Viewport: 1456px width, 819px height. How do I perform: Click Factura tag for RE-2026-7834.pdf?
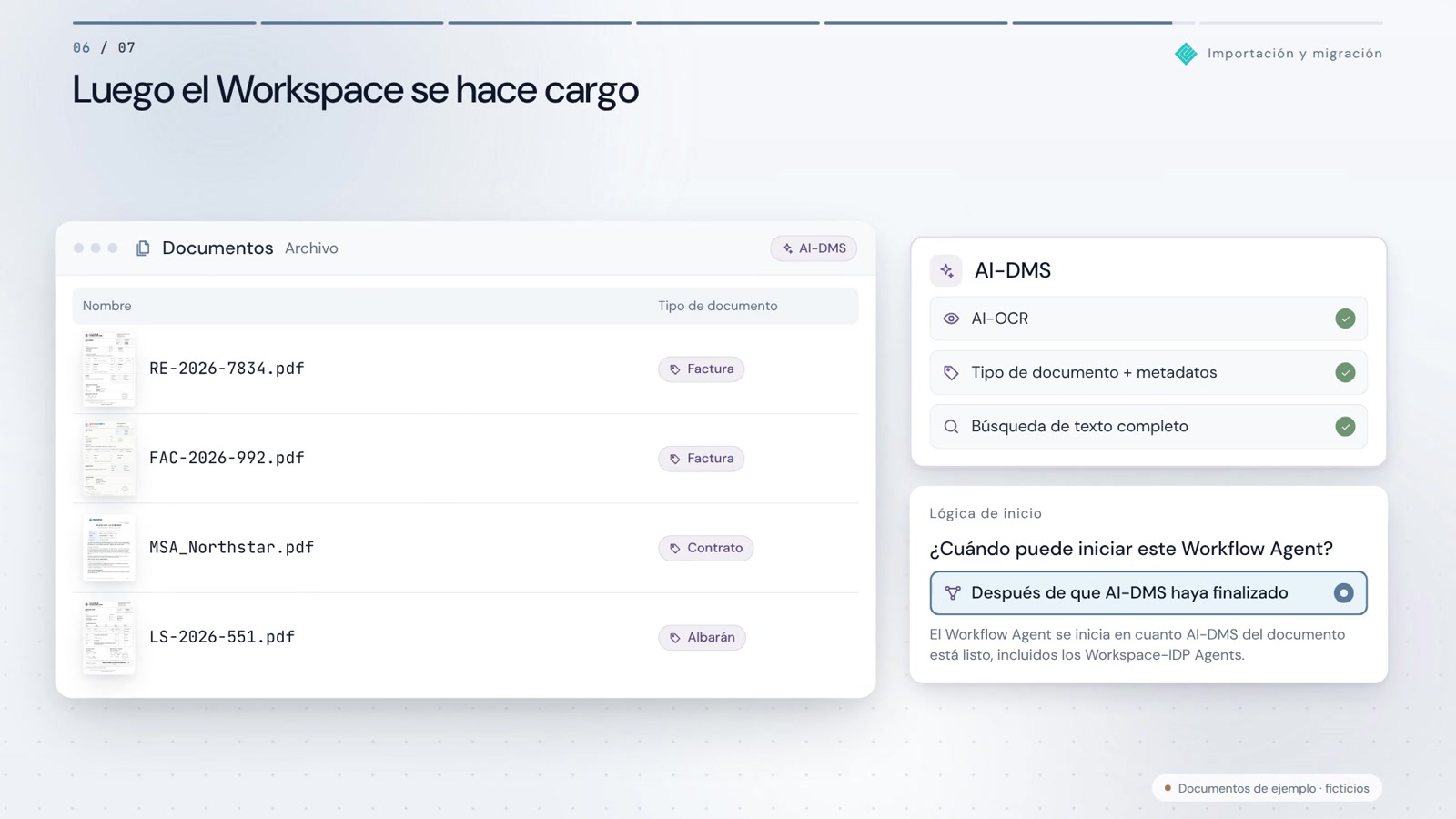(702, 369)
